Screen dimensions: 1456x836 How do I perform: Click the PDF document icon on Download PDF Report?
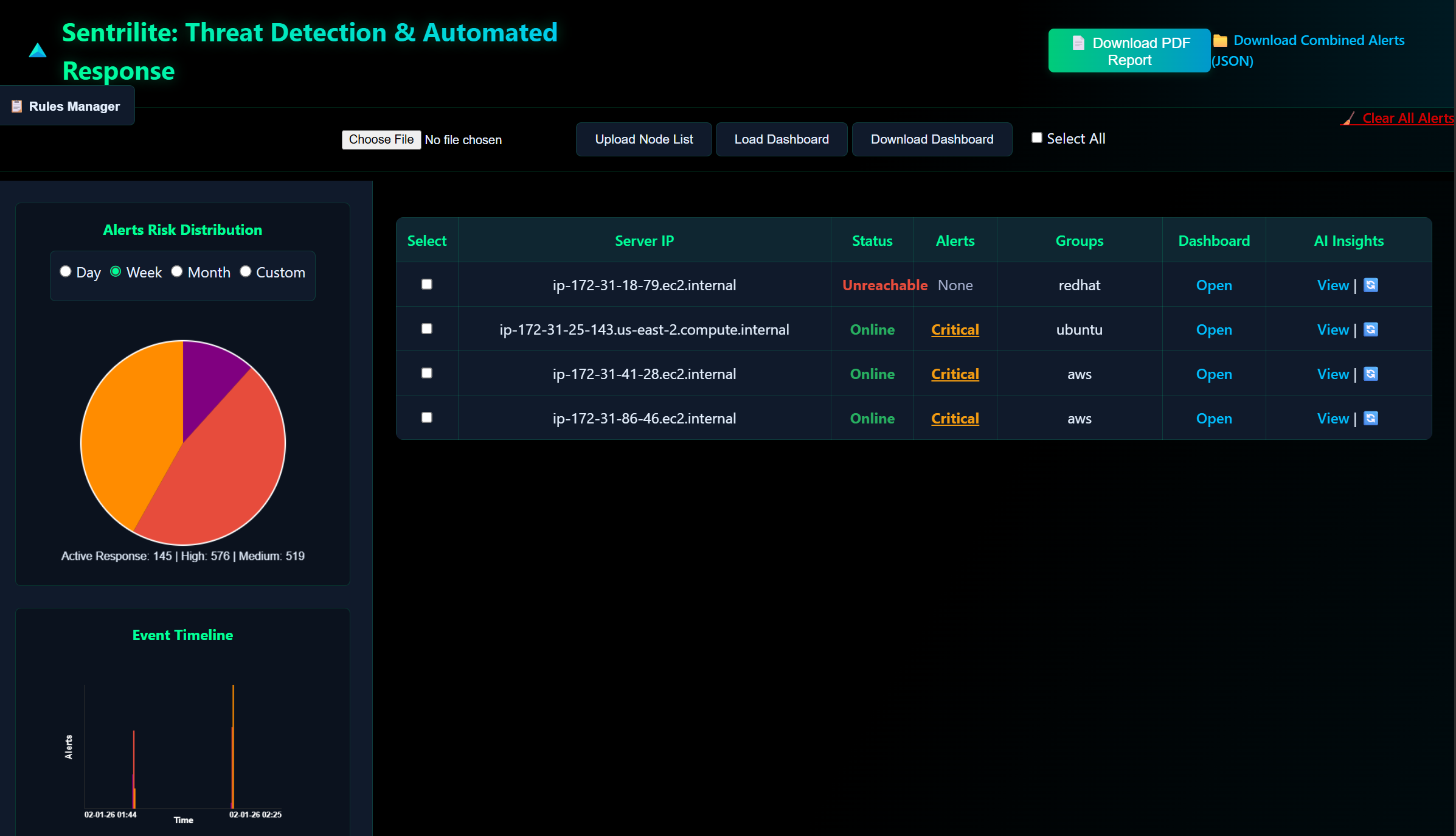click(x=1078, y=43)
